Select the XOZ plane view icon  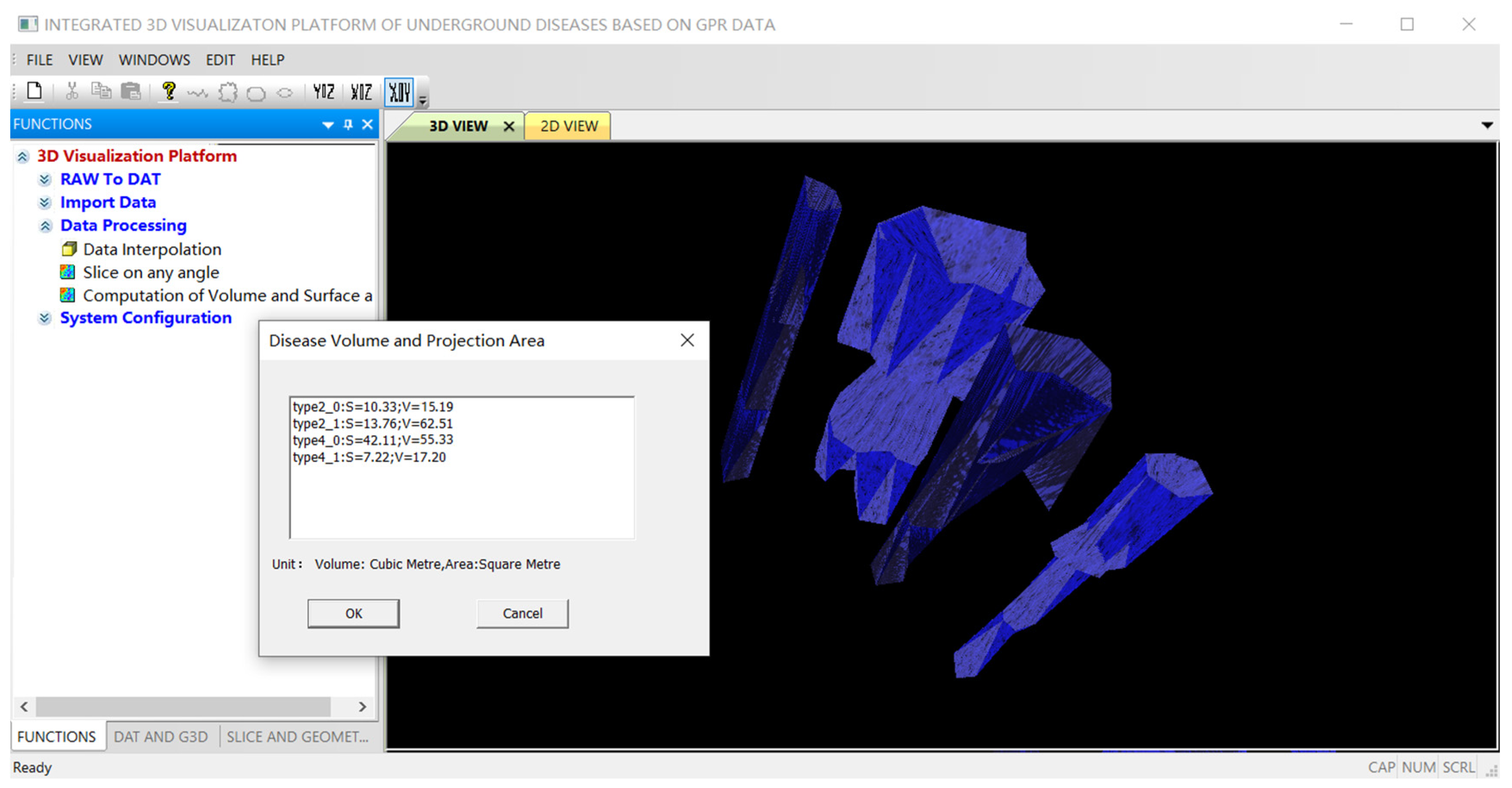[361, 92]
